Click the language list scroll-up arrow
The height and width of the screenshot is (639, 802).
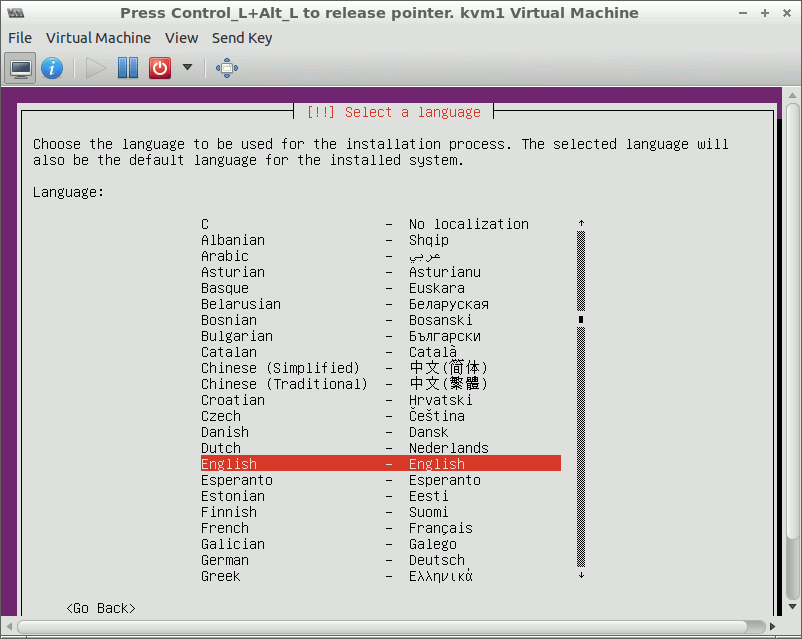pos(581,223)
